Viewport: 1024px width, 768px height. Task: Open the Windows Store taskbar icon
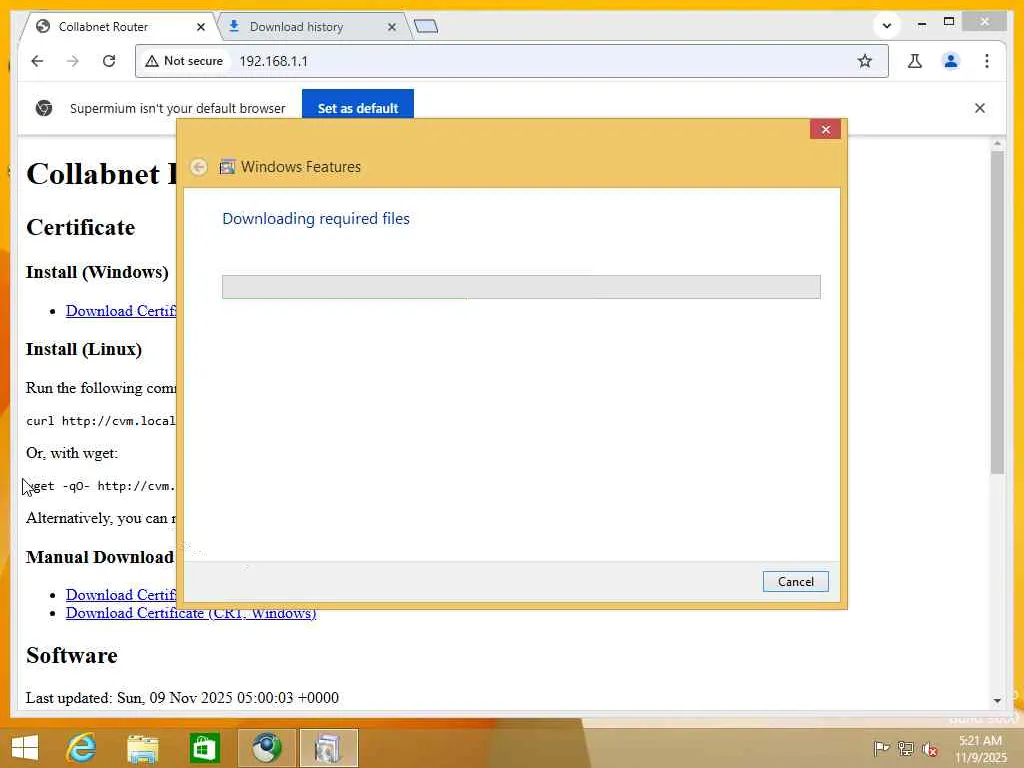click(204, 748)
